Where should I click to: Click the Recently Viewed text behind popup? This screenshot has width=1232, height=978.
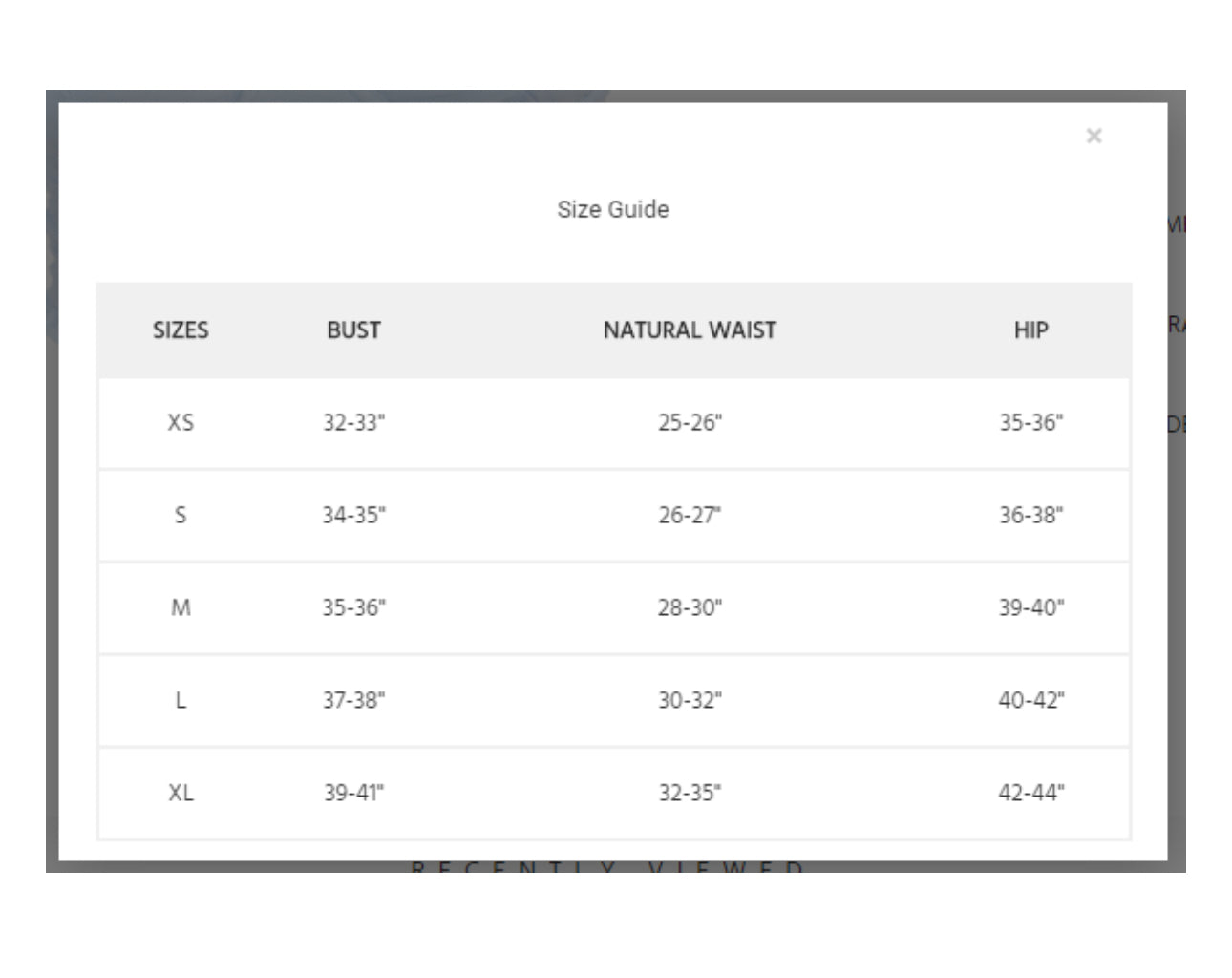[607, 867]
